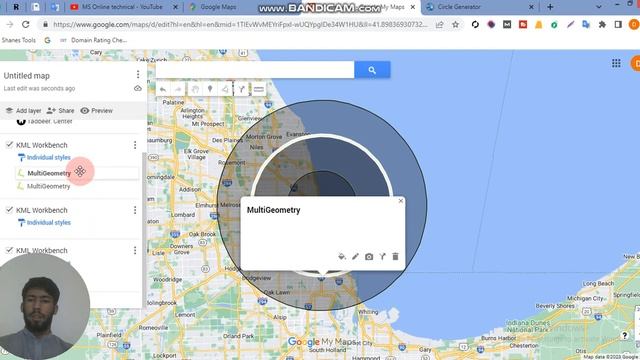Uncheck the KML Workbench layer containing MultiGeometry items

tap(9, 144)
